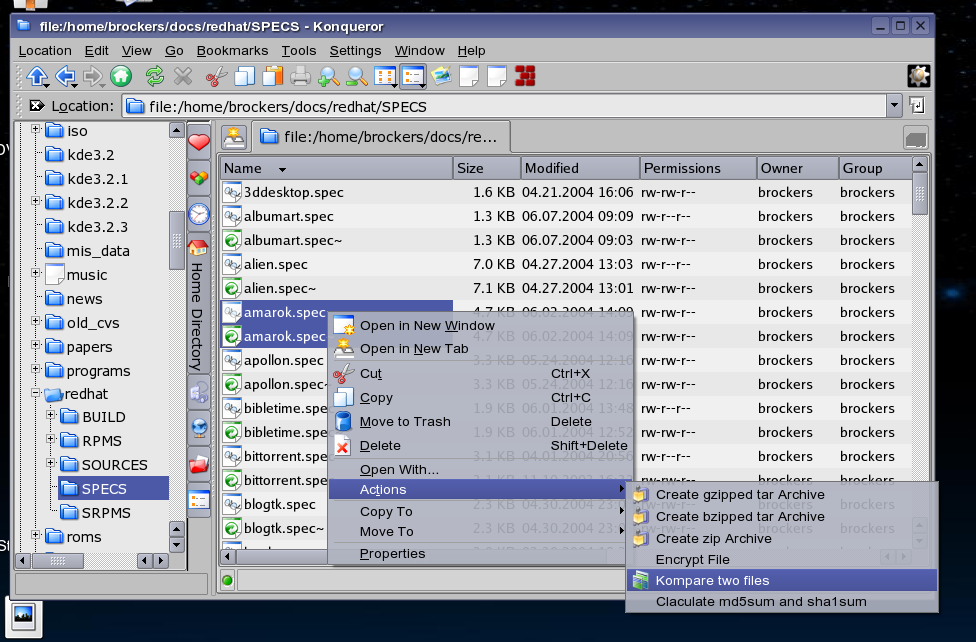Zoom out with magnifier minus icon
The image size is (976, 642).
tap(357, 77)
